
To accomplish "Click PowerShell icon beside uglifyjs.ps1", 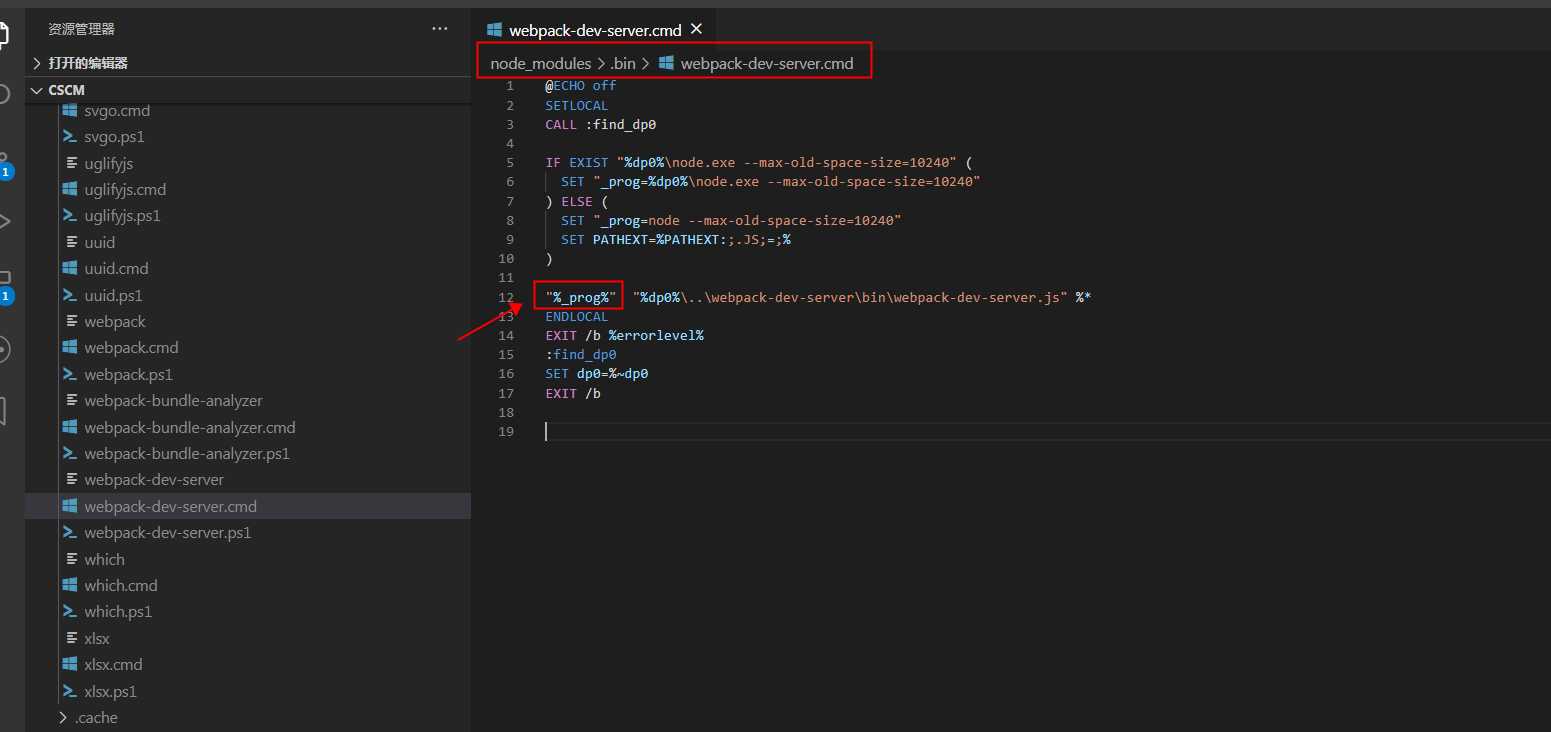I will [70, 215].
